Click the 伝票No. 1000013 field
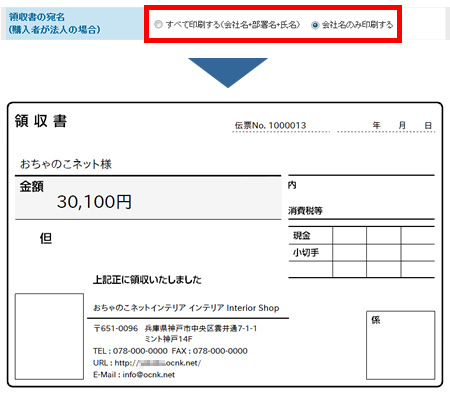Screen dimensions: 450x405 click(x=270, y=126)
